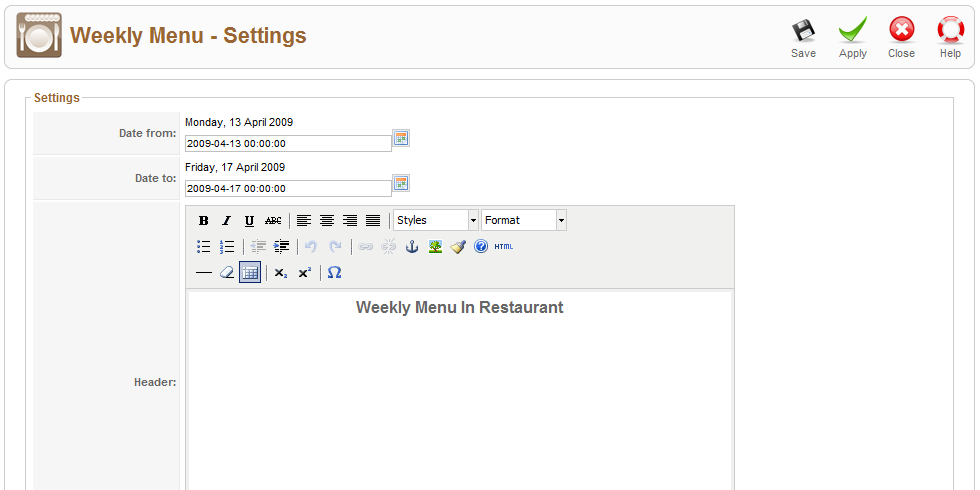Insert special character with Omega icon
Screen dimensions: 980x490
334,272
